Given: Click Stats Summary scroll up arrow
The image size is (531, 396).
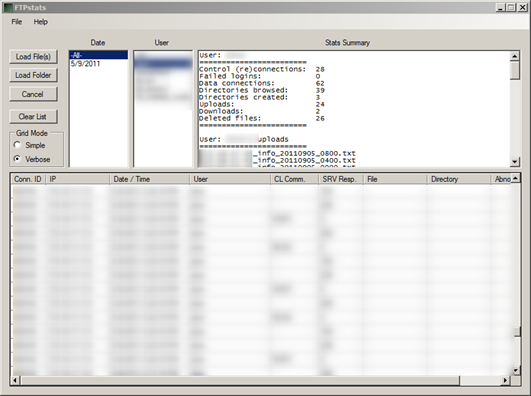Looking at the screenshot, I should click(514, 56).
